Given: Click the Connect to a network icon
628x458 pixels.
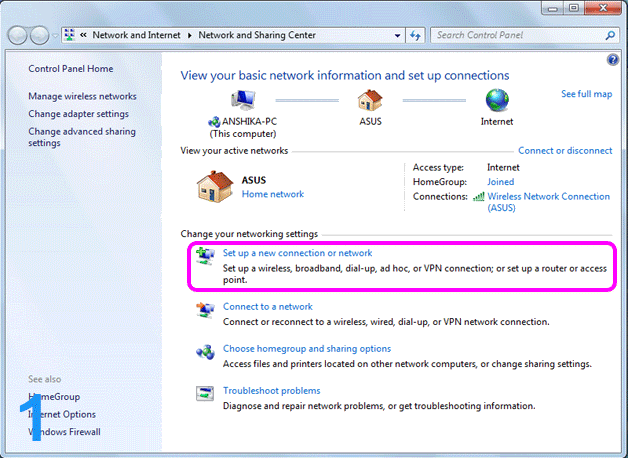Looking at the screenshot, I should [205, 310].
